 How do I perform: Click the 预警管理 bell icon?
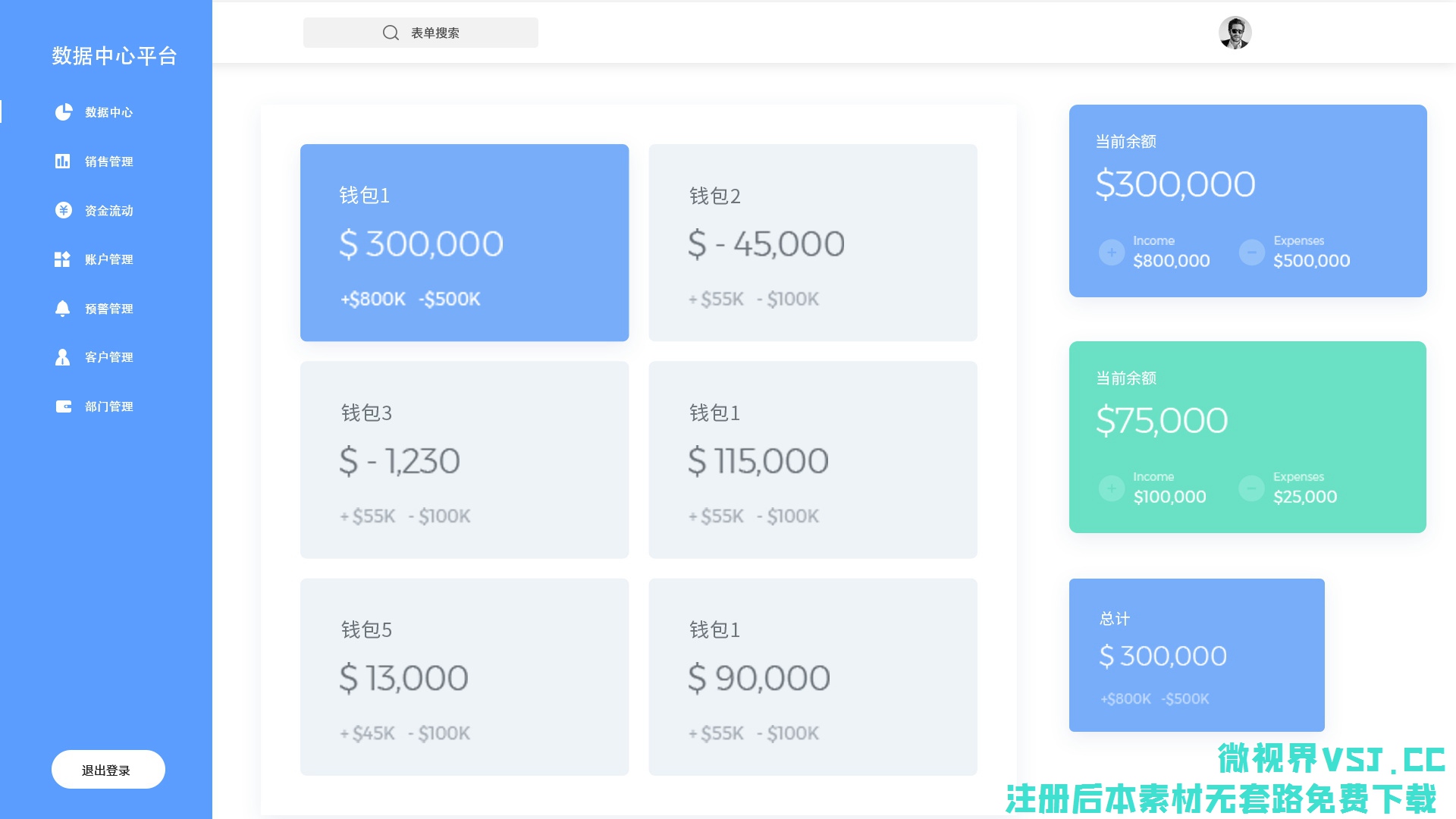(63, 309)
